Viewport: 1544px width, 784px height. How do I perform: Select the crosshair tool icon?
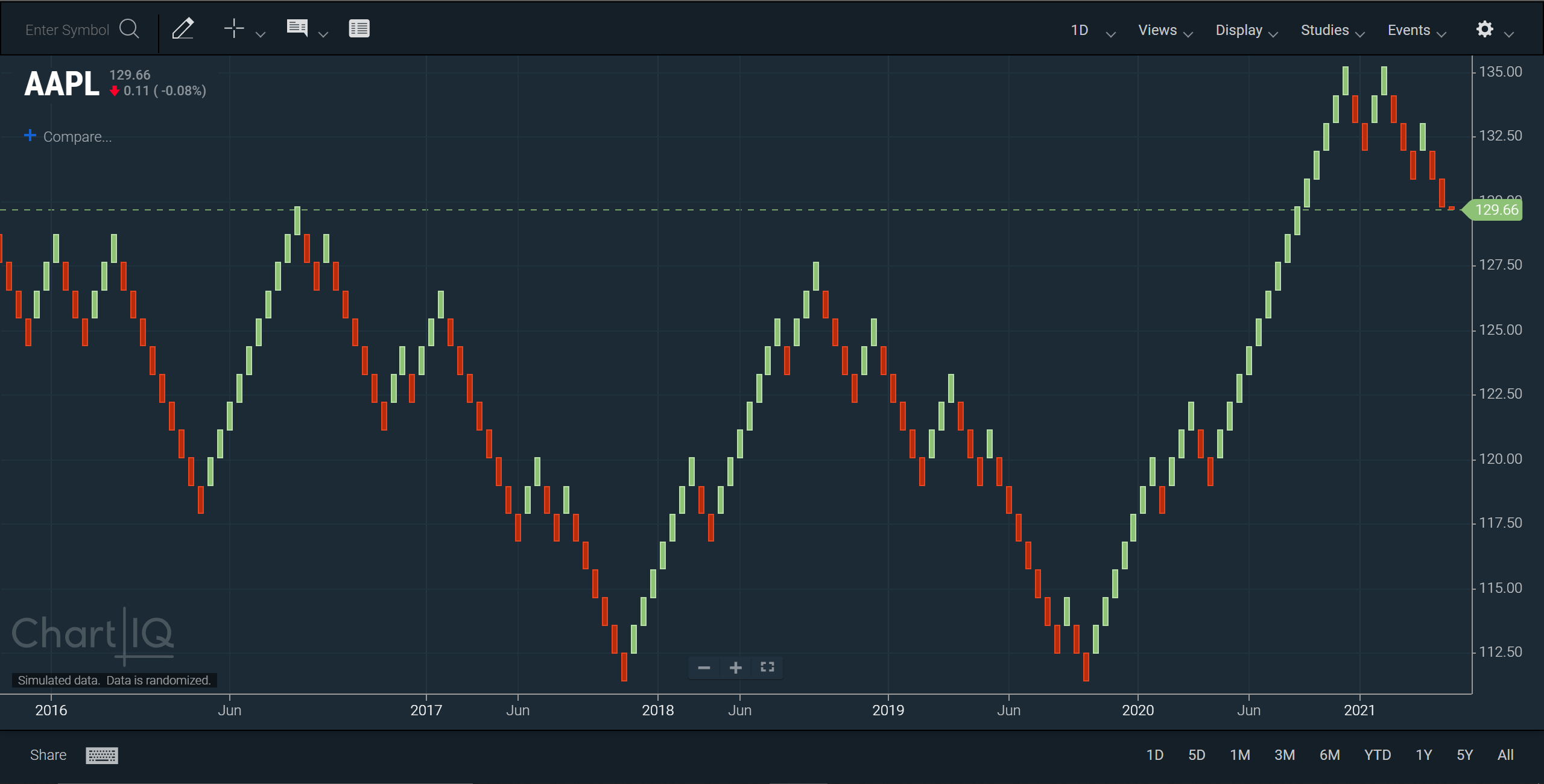tap(234, 28)
